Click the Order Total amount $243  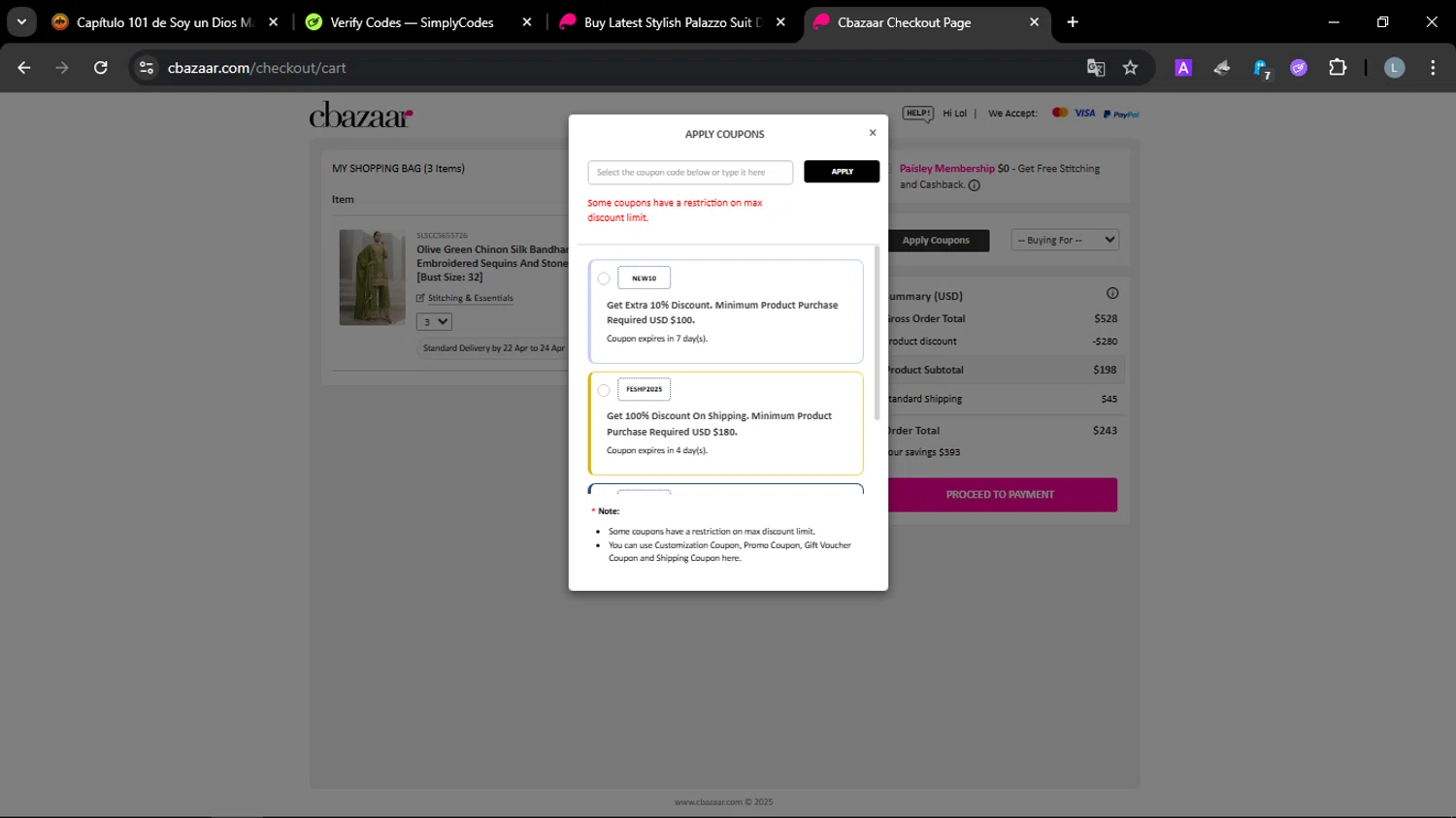pyautogui.click(x=1105, y=431)
